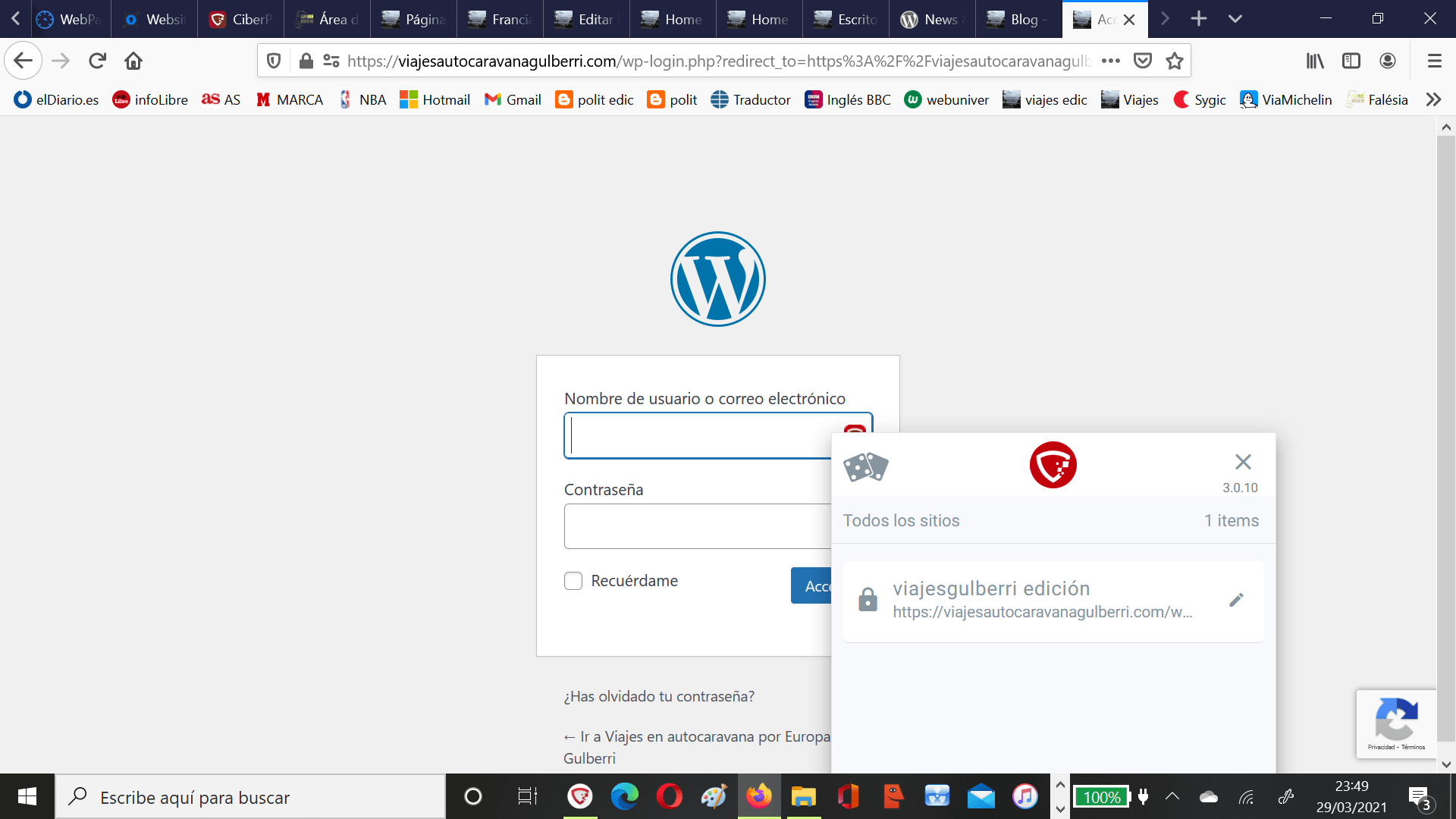Close the password manager popup
This screenshot has height=819, width=1456.
pyautogui.click(x=1243, y=462)
